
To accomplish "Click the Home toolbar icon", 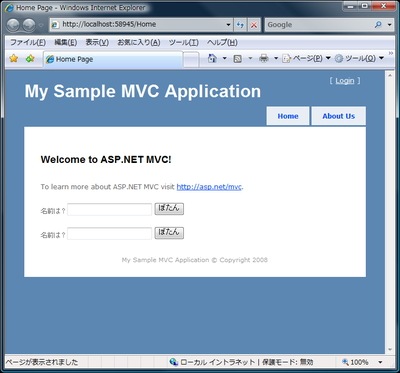I will (x=212, y=59).
